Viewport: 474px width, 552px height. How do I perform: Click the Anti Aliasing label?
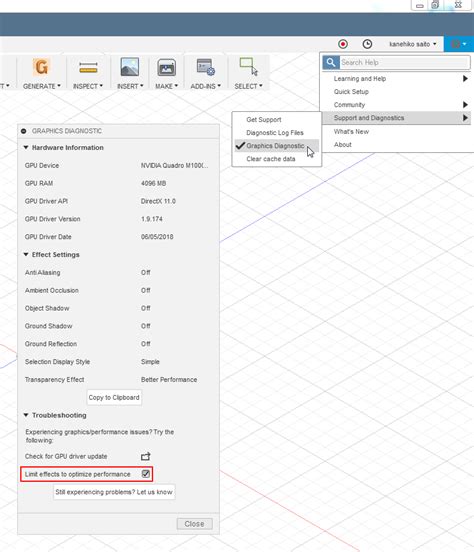click(x=42, y=272)
